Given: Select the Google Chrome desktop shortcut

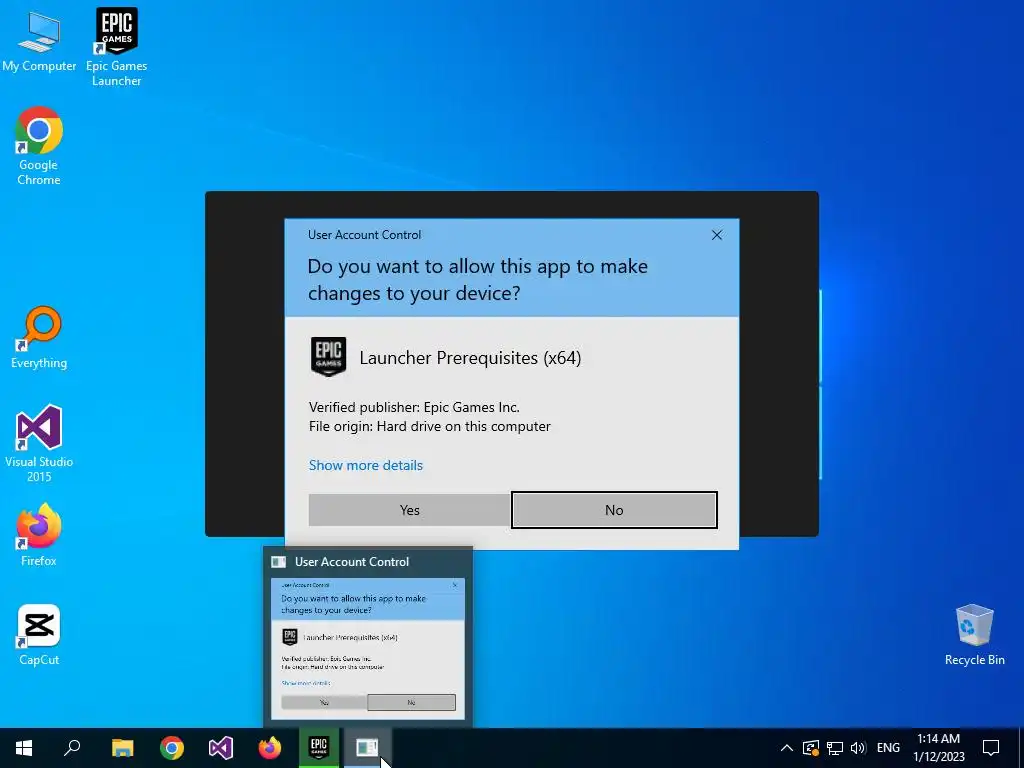Looking at the screenshot, I should point(39,146).
